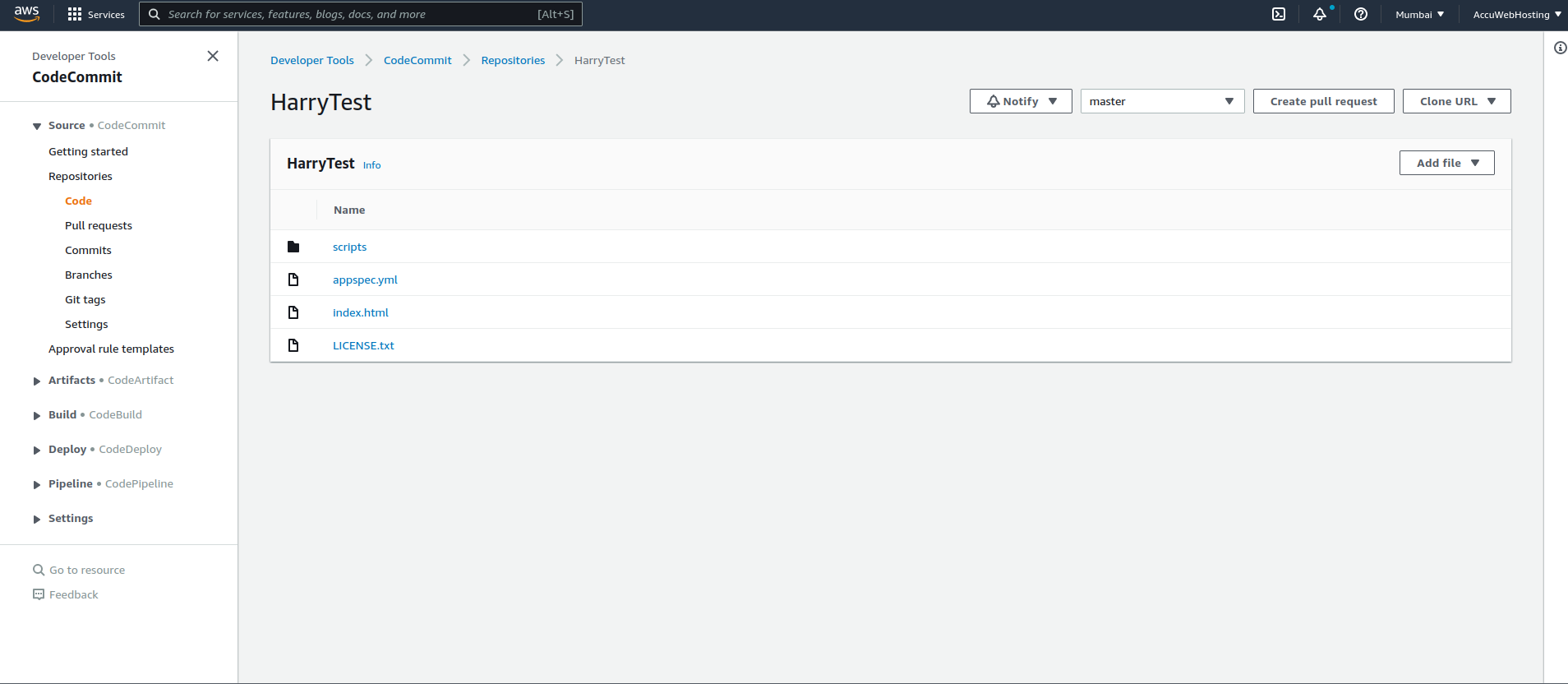Open the Notify dropdown button
The width and height of the screenshot is (1568, 684).
point(1021,101)
